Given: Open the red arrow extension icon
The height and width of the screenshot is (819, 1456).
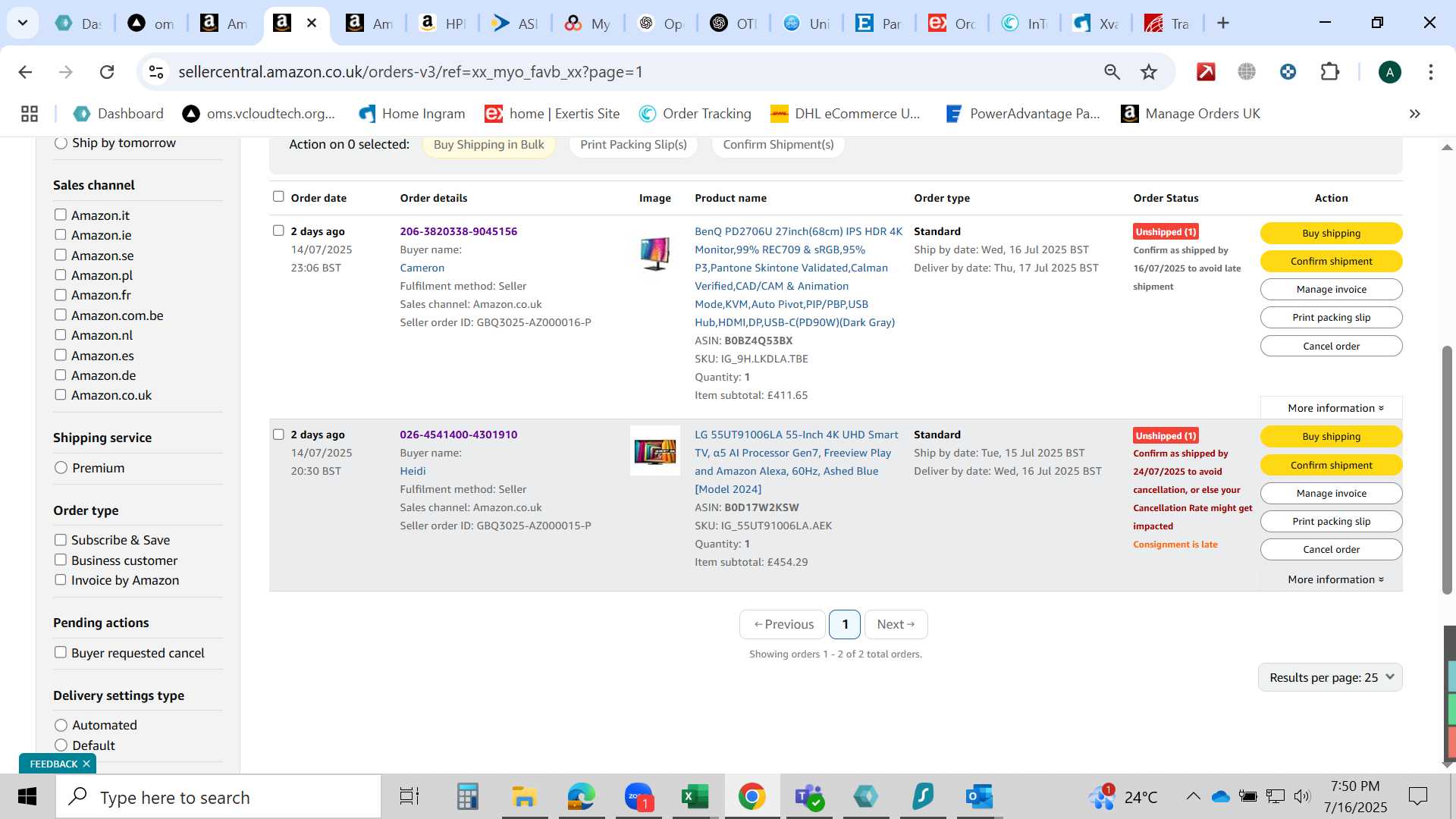Looking at the screenshot, I should [x=1206, y=72].
